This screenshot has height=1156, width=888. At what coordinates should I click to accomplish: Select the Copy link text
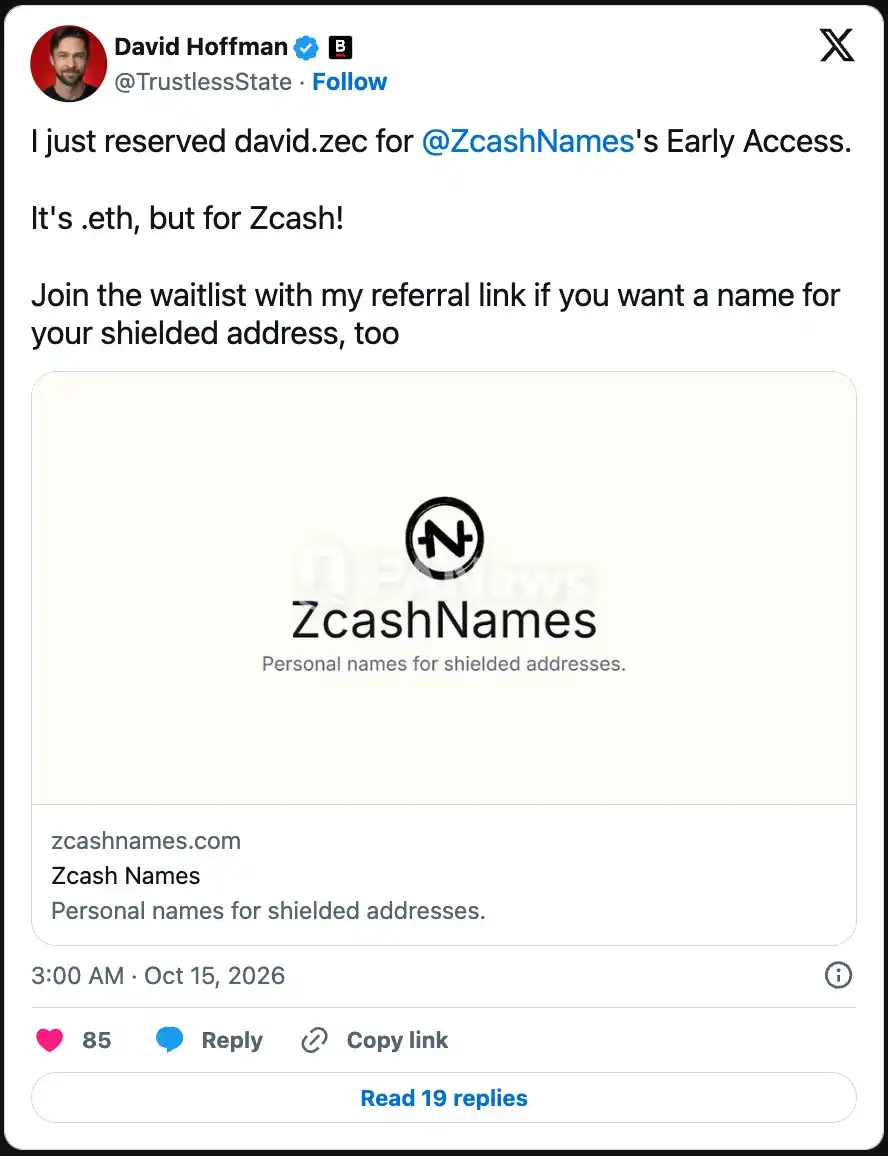[397, 1040]
